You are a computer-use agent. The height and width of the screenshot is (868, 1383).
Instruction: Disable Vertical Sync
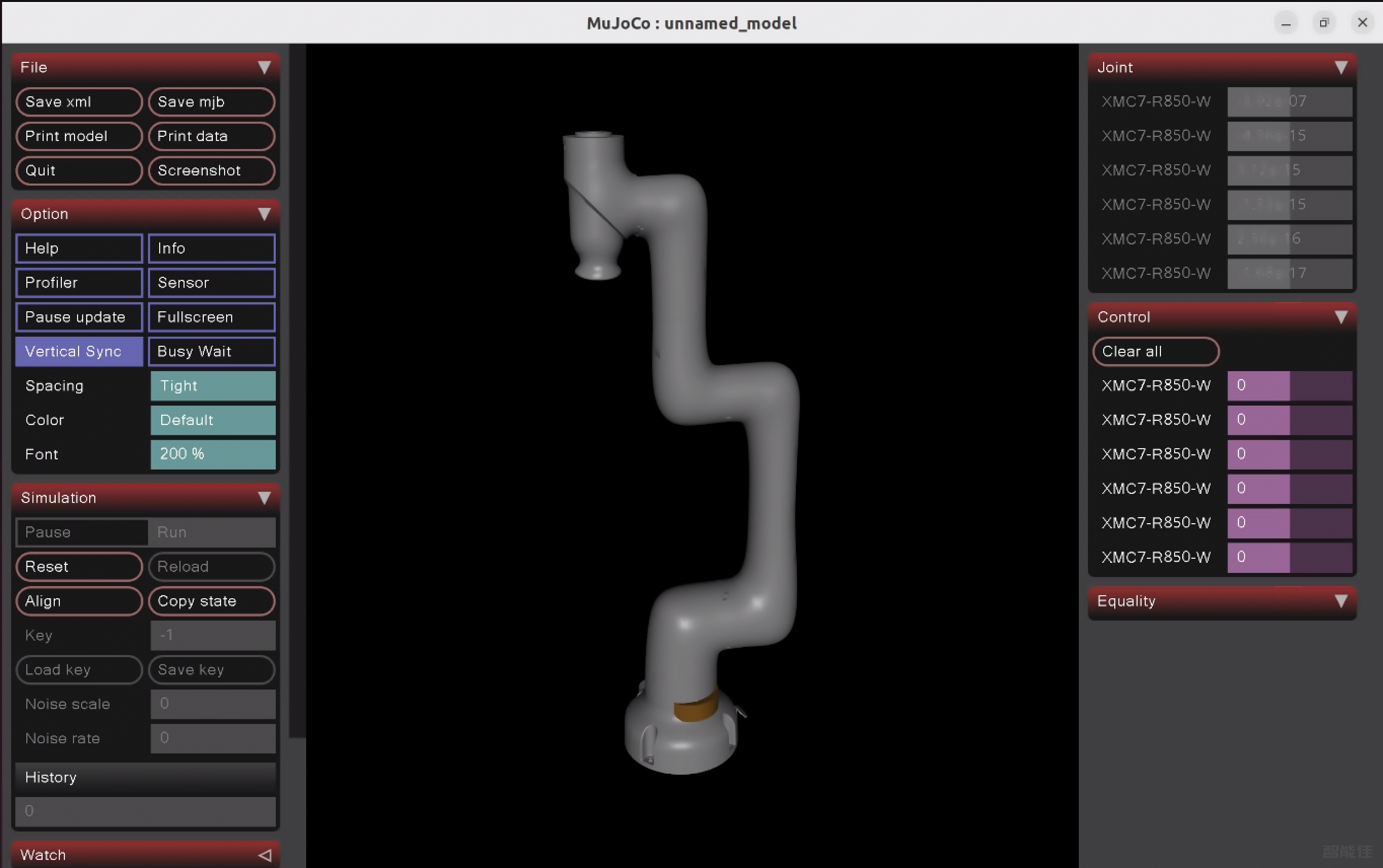[79, 352]
